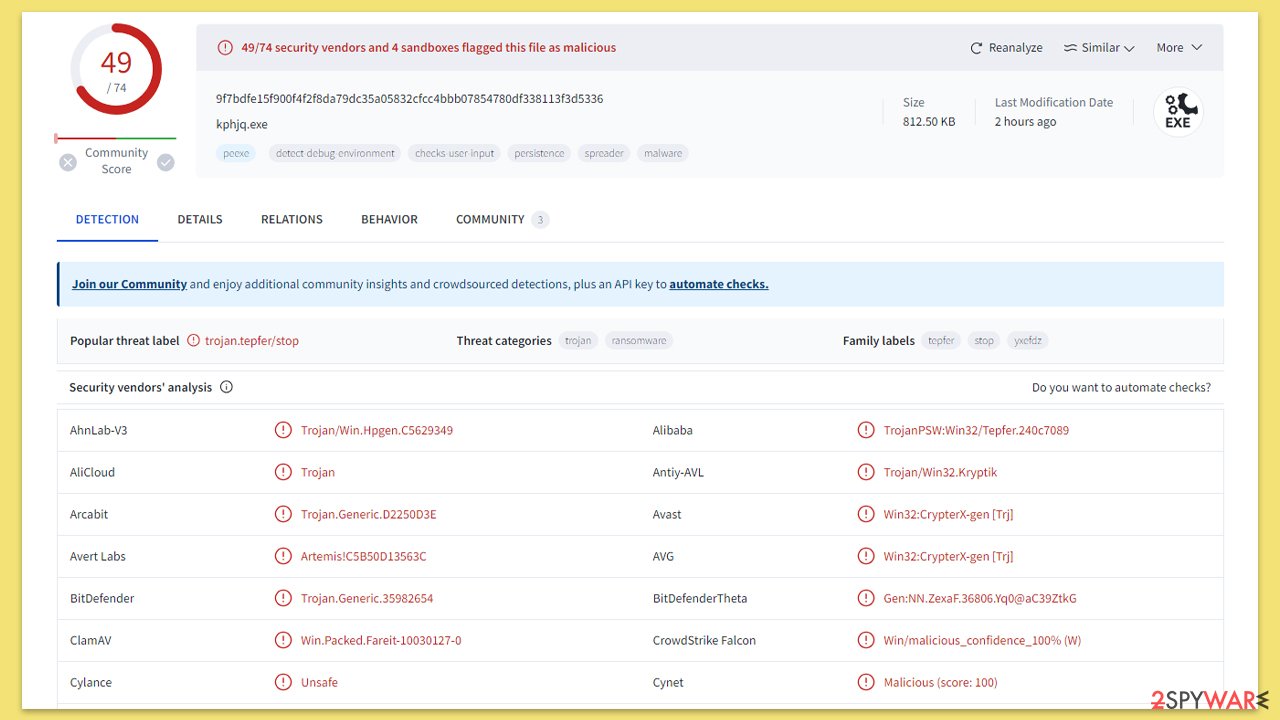Click the 49/74 detection score gauge

(x=115, y=68)
